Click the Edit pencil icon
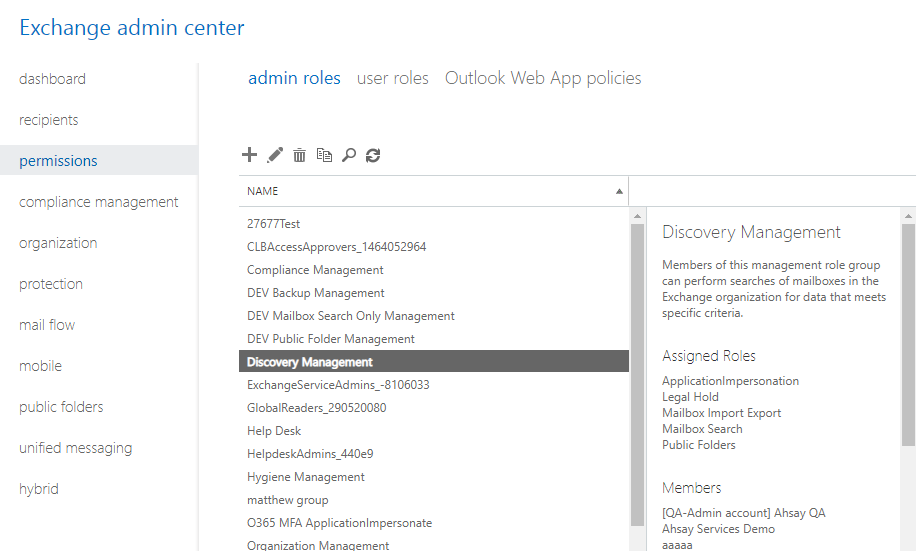Viewport: 923px width, 551px height. (275, 155)
